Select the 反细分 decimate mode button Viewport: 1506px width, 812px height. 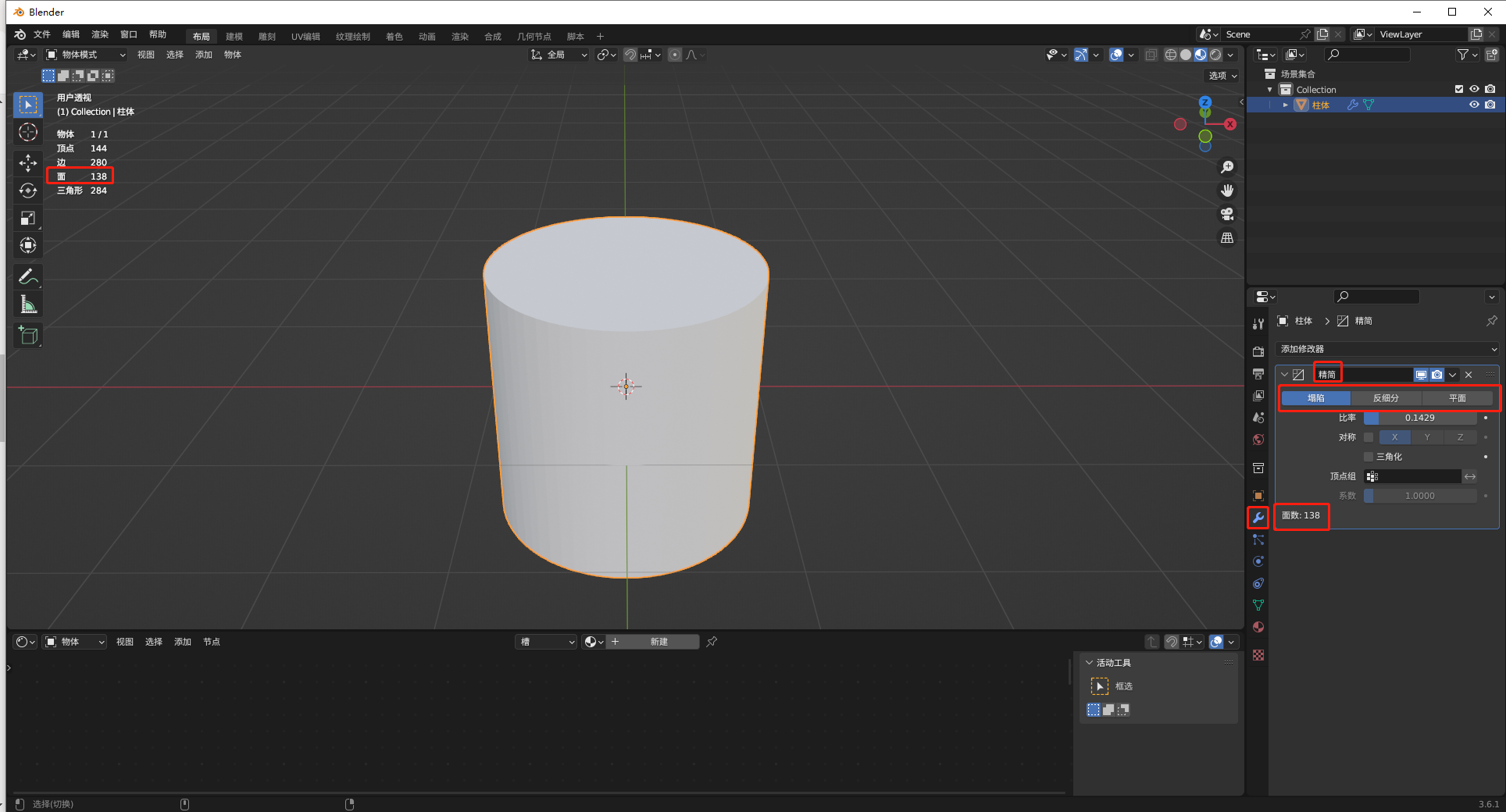pyautogui.click(x=1386, y=398)
